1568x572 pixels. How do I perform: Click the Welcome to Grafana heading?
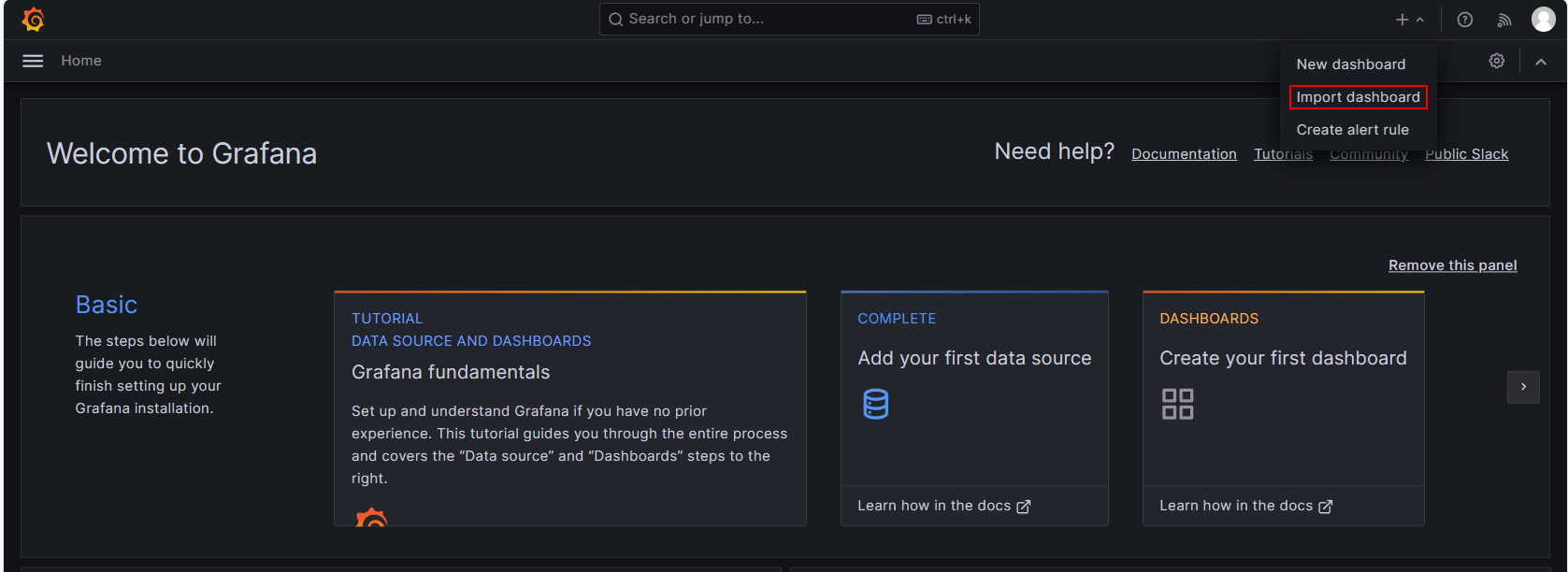pyautogui.click(x=181, y=153)
